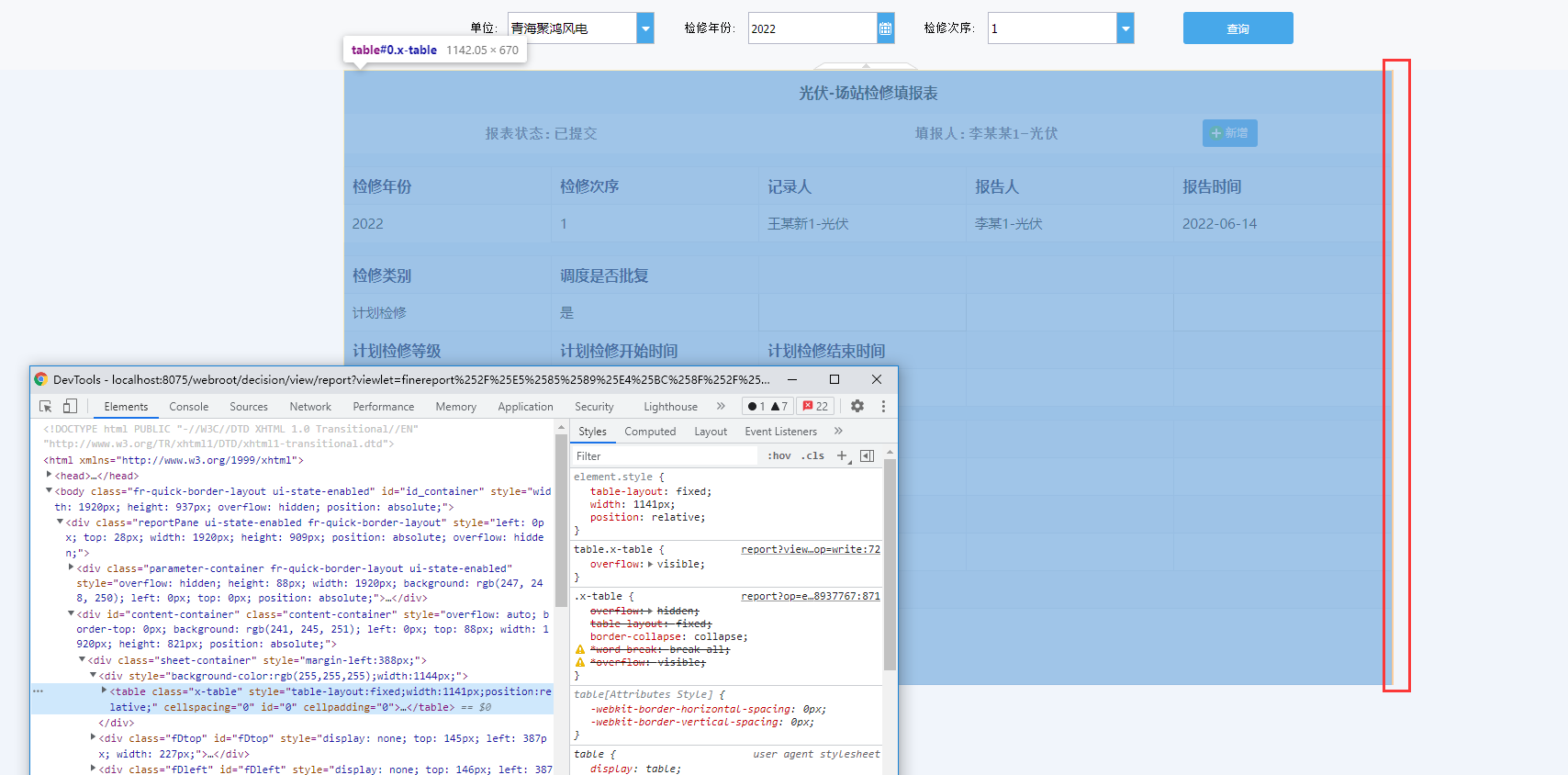Collapse the sheet-container div node
The image size is (1568, 775).
point(82,659)
